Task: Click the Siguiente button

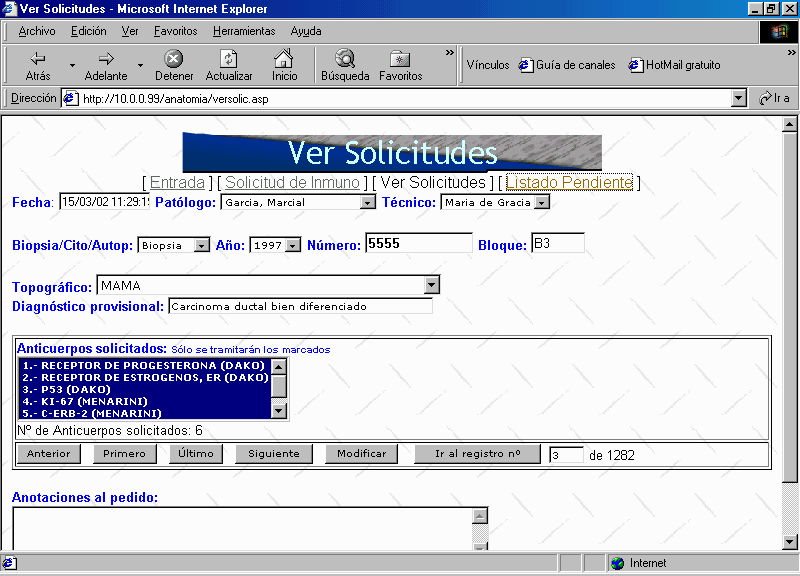Action: point(274,454)
